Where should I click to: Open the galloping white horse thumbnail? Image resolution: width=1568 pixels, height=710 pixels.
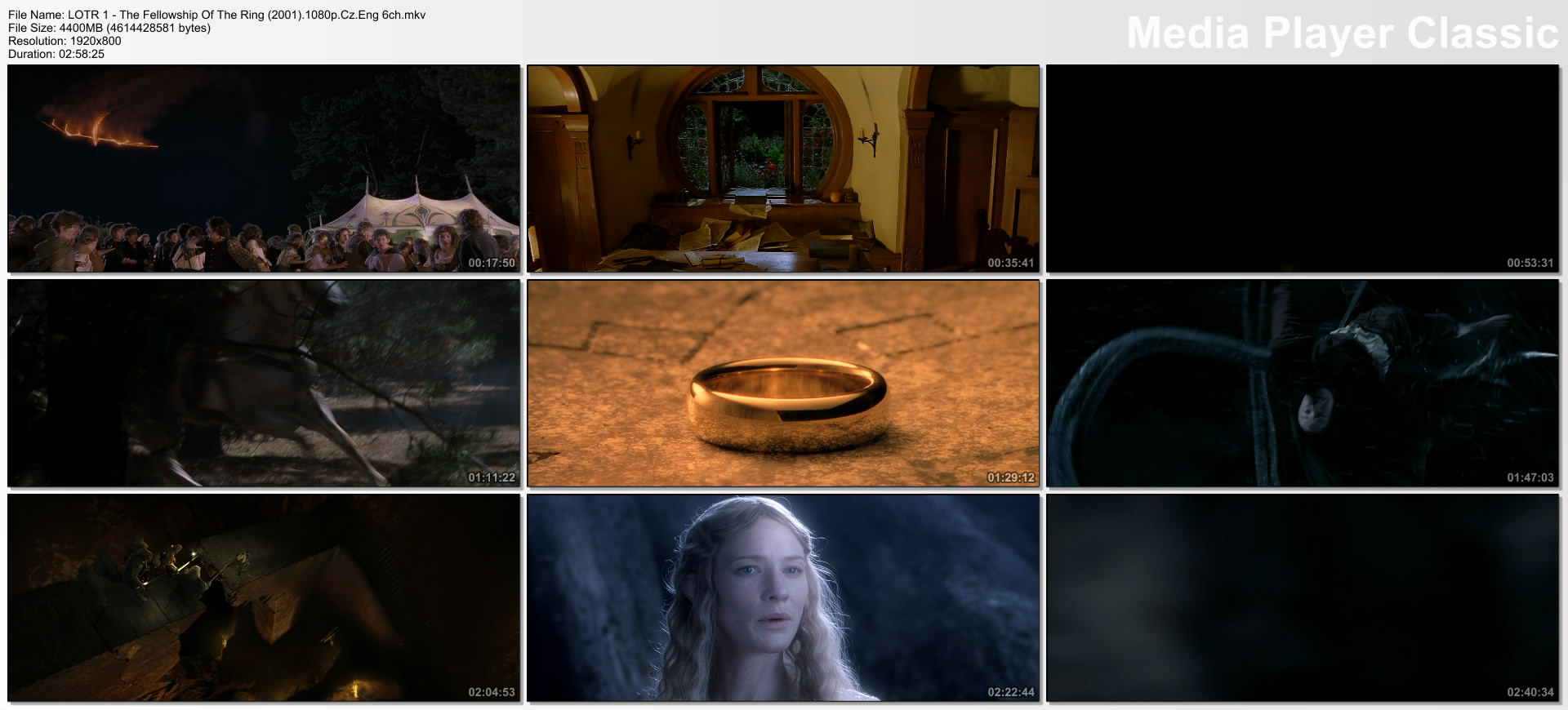pos(264,383)
